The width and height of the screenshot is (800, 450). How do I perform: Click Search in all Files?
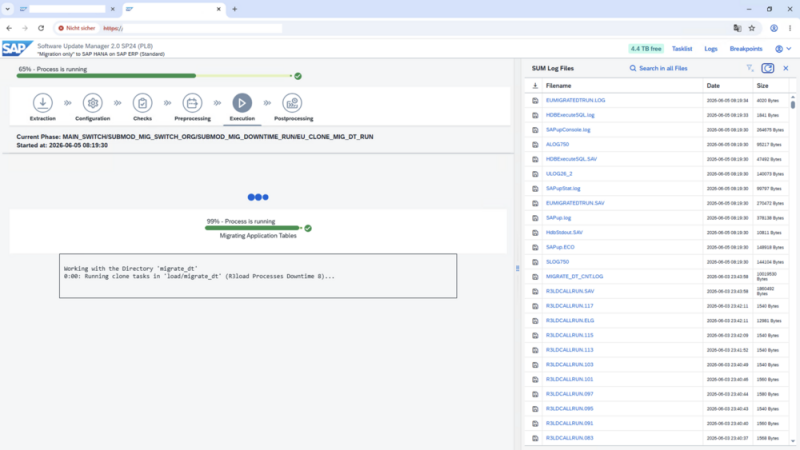[658, 68]
